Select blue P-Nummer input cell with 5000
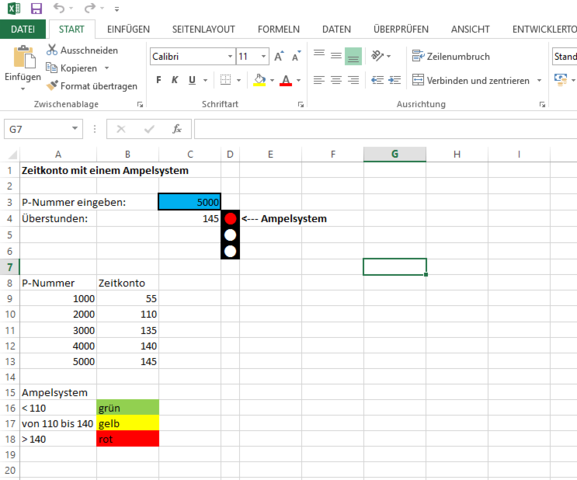This screenshot has height=480, width=577. point(190,202)
